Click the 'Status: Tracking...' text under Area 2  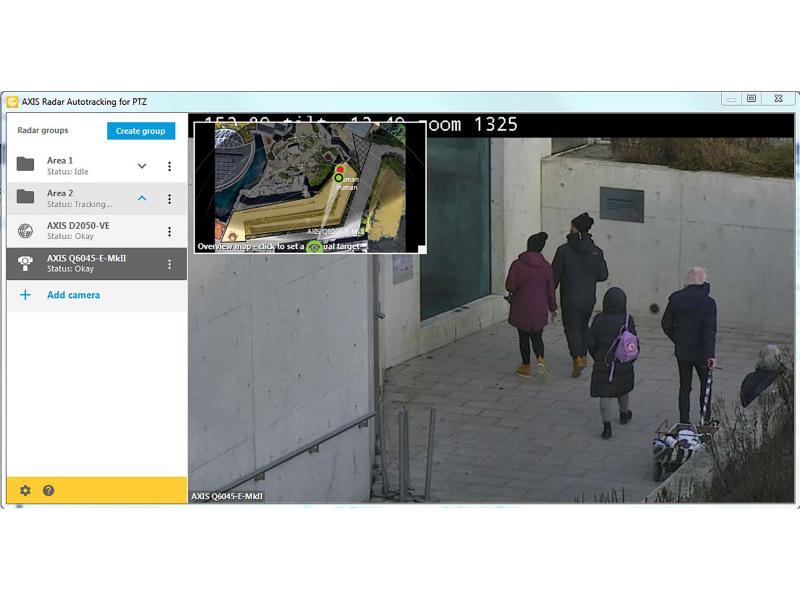80,204
